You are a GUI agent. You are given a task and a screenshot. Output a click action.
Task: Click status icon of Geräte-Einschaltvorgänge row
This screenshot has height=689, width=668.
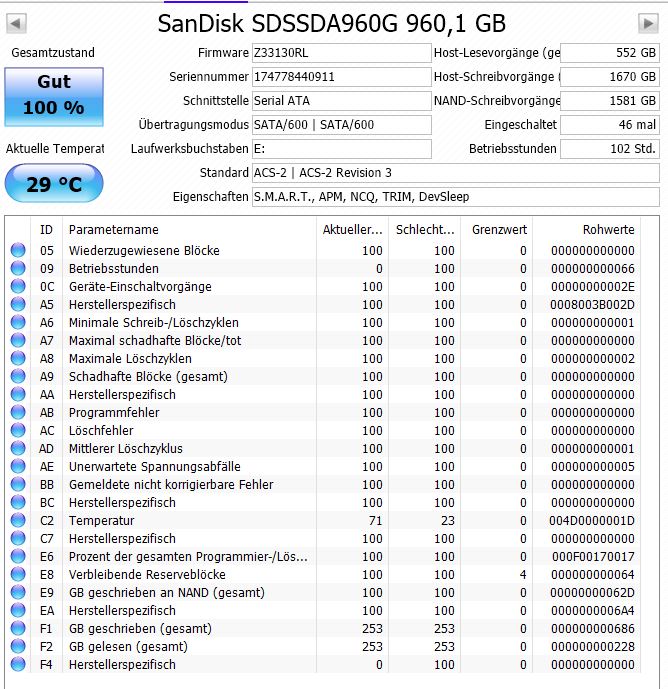point(18,286)
